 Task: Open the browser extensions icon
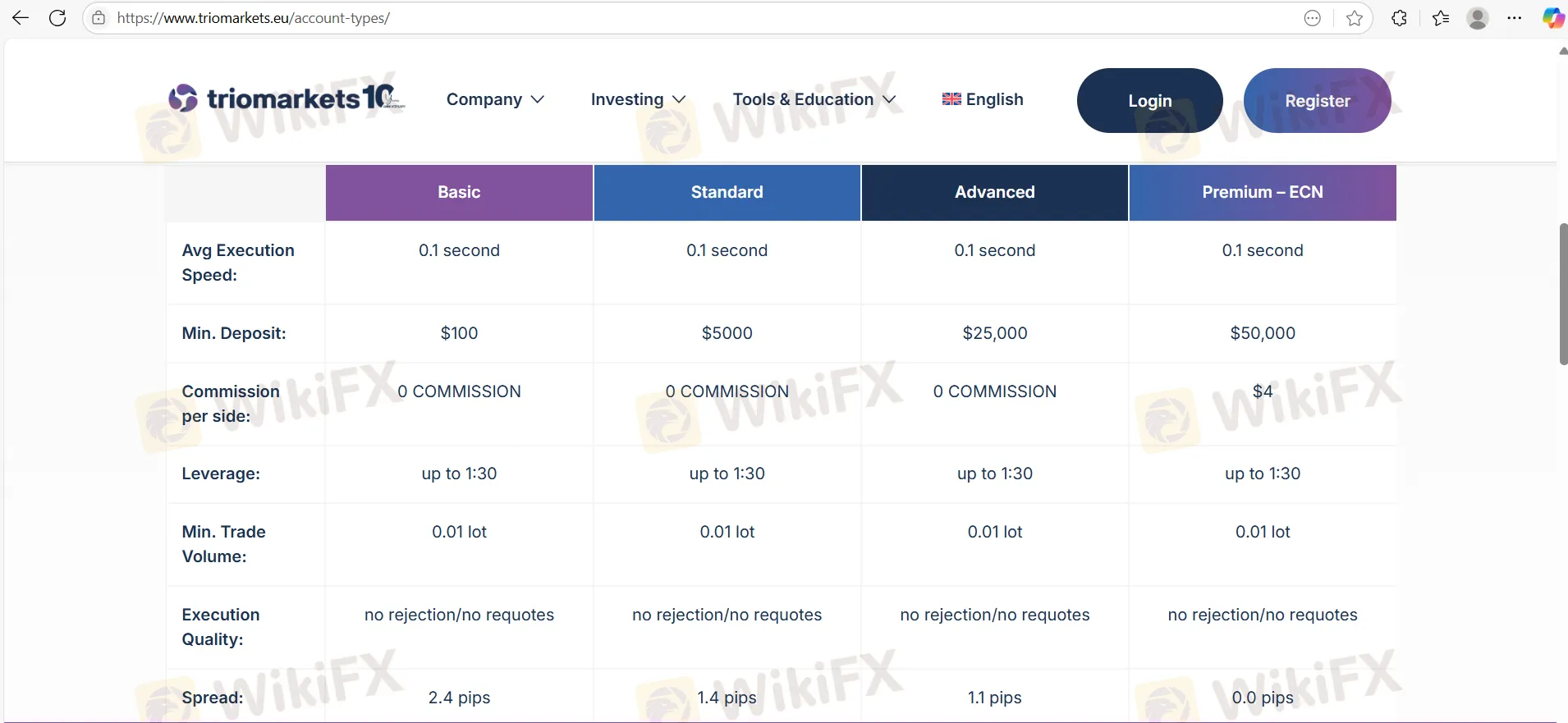[x=1400, y=18]
